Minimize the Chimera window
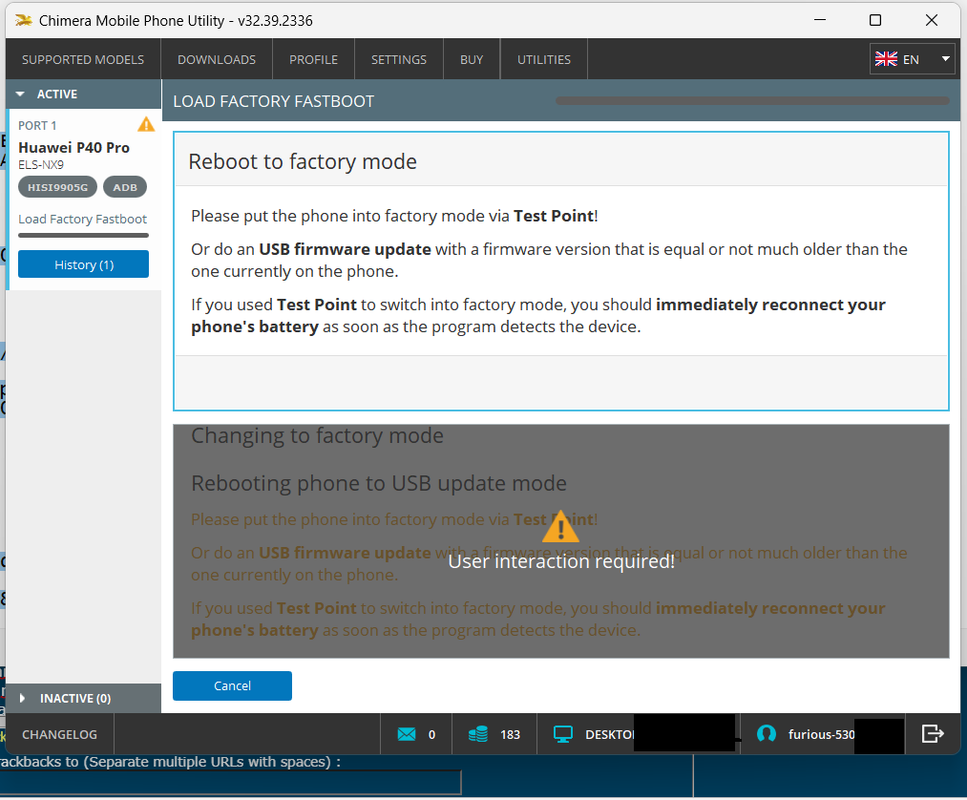This screenshot has height=800, width=967. 820,20
